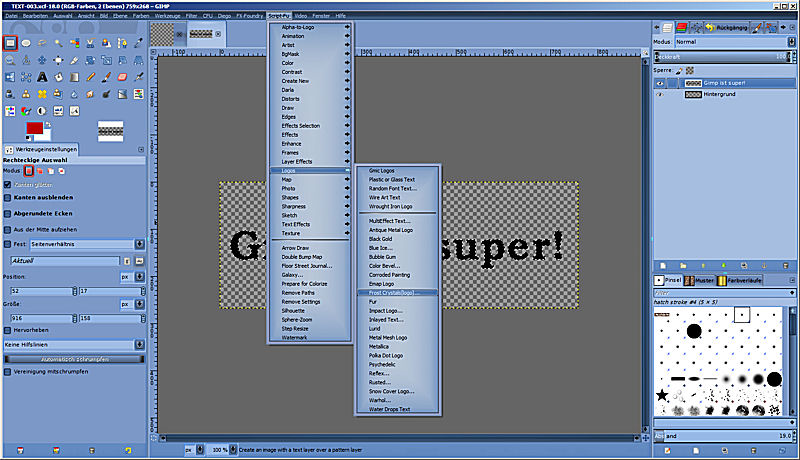Click Automatisch schrumpfen button
The height and width of the screenshot is (460, 800).
(x=74, y=360)
